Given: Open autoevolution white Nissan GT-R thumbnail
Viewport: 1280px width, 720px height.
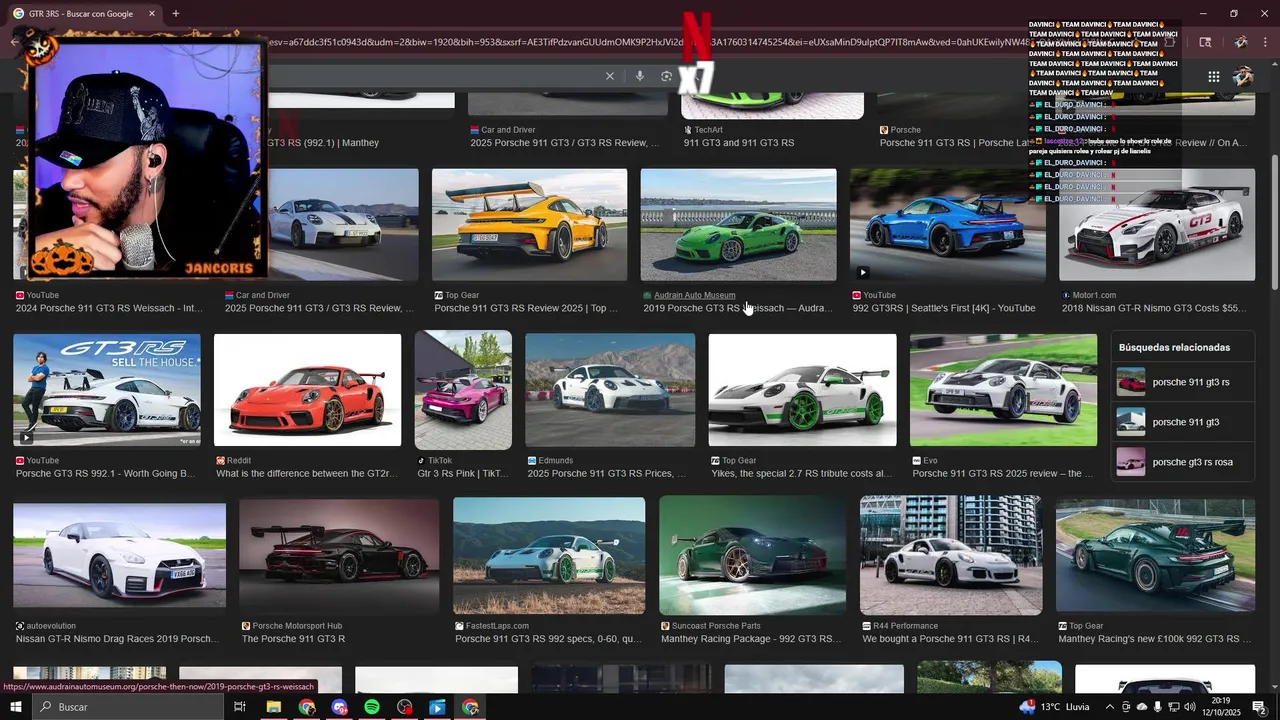Looking at the screenshot, I should coord(120,555).
